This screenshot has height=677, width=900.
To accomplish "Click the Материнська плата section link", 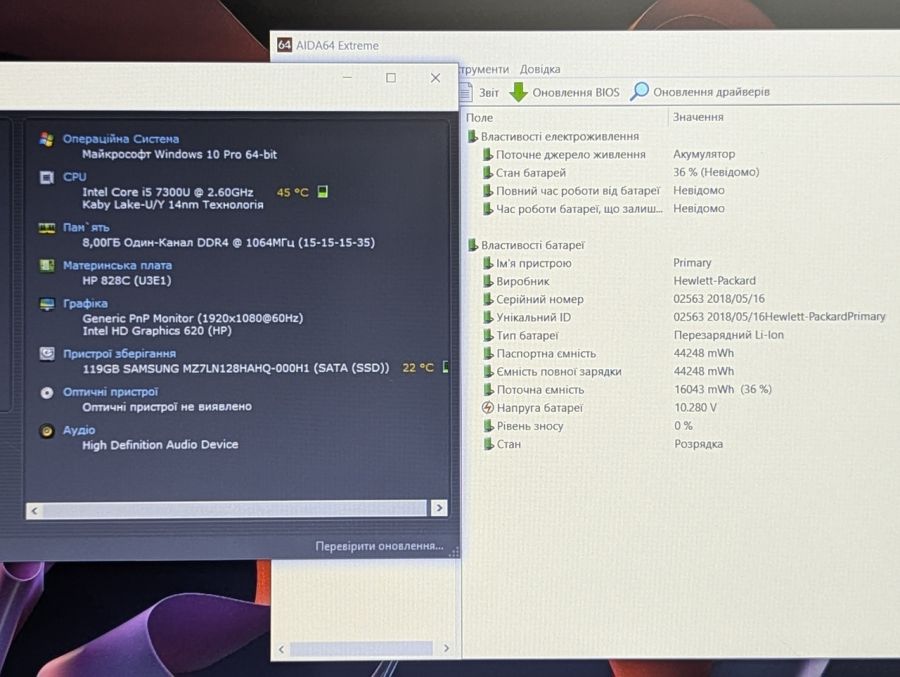I will [x=117, y=265].
